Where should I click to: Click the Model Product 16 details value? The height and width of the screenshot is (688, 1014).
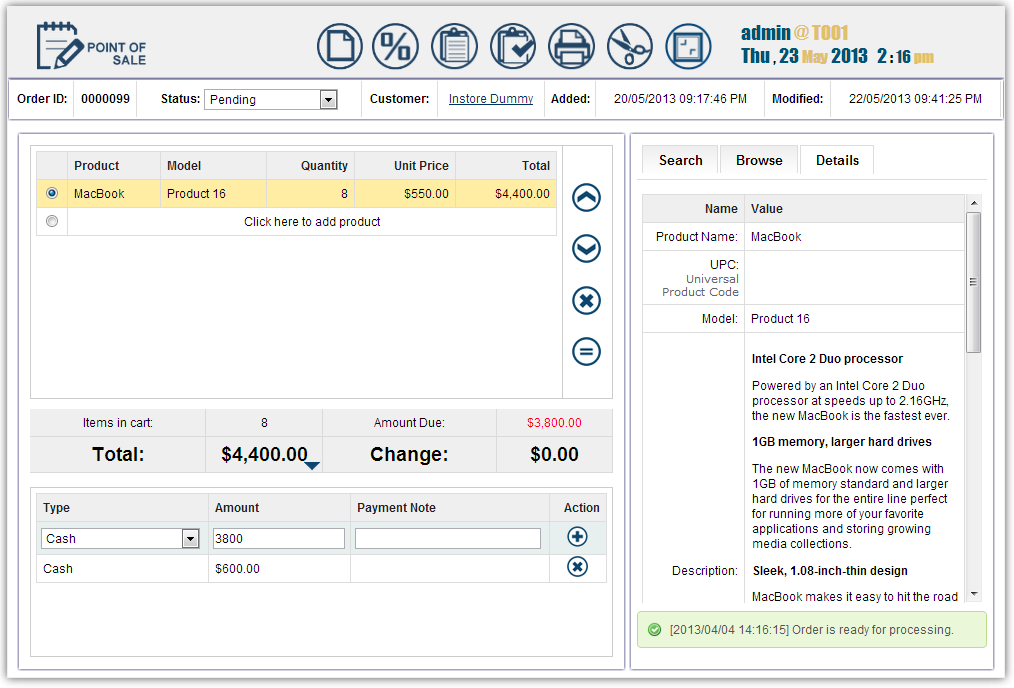780,319
